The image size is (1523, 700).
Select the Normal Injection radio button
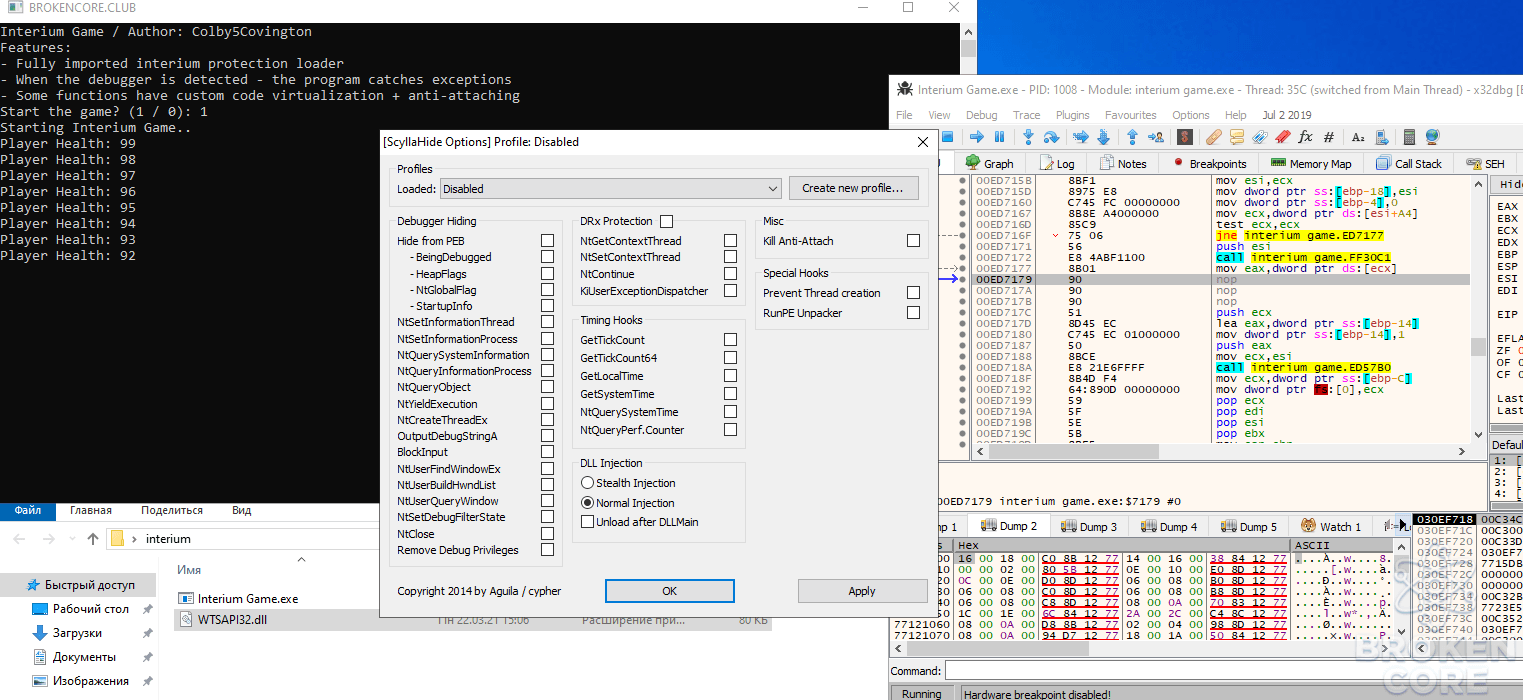(x=588, y=503)
